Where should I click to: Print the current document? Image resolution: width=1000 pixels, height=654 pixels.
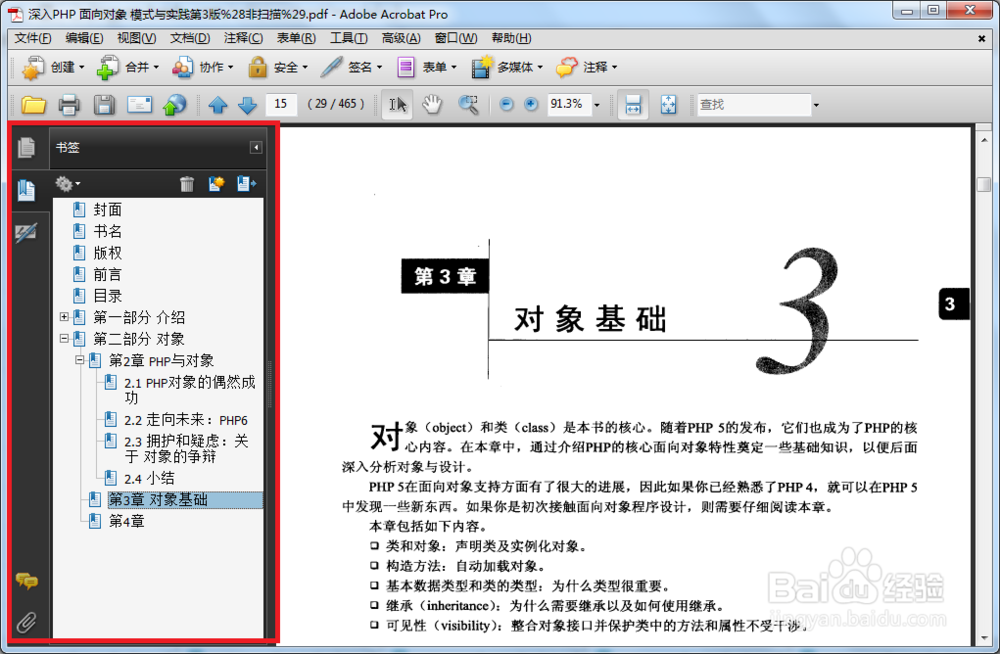pos(69,104)
